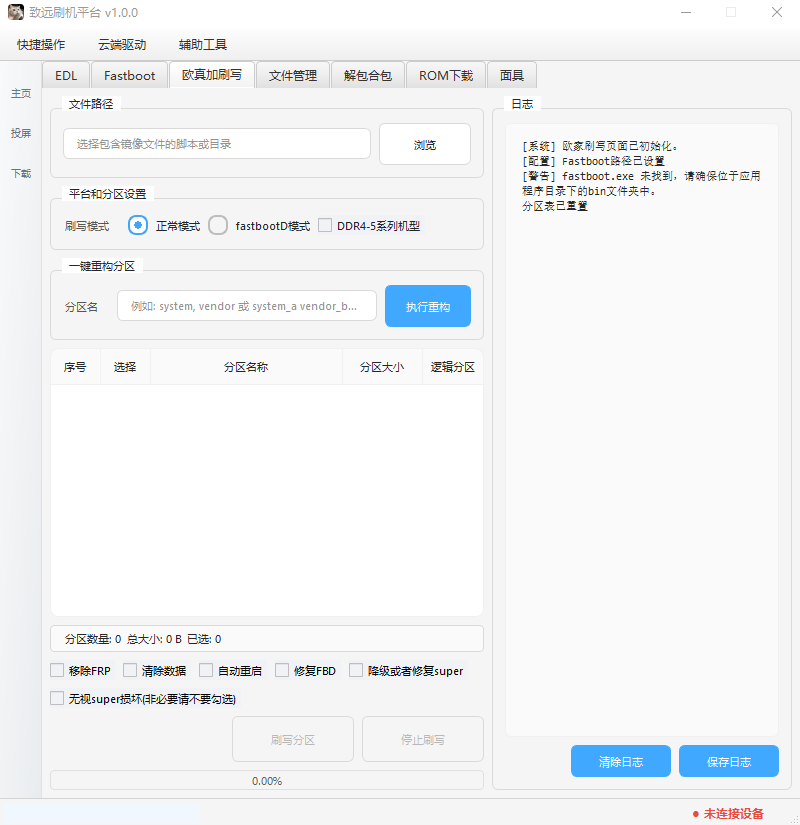Switch to the EDL tab
Screen dimensions: 800x825
66,75
